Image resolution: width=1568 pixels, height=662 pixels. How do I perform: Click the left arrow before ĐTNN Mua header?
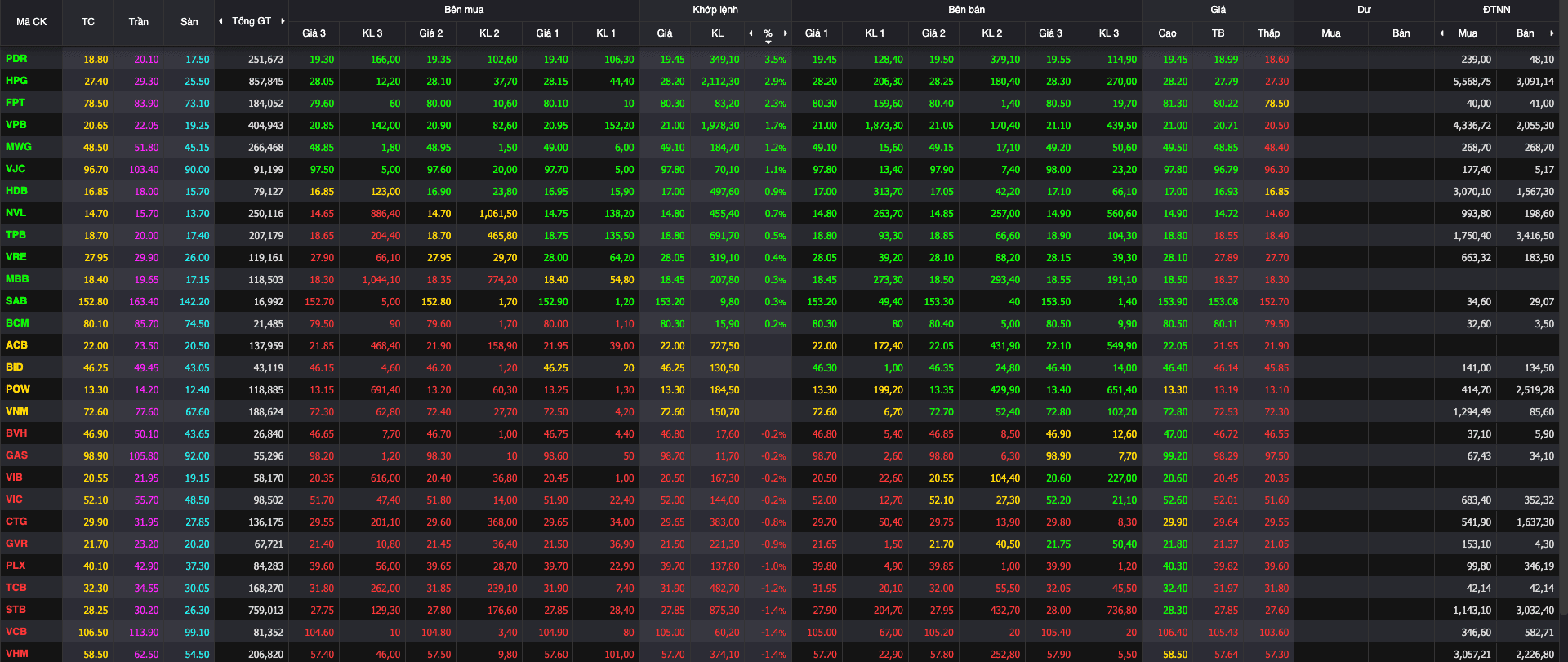point(1442,33)
